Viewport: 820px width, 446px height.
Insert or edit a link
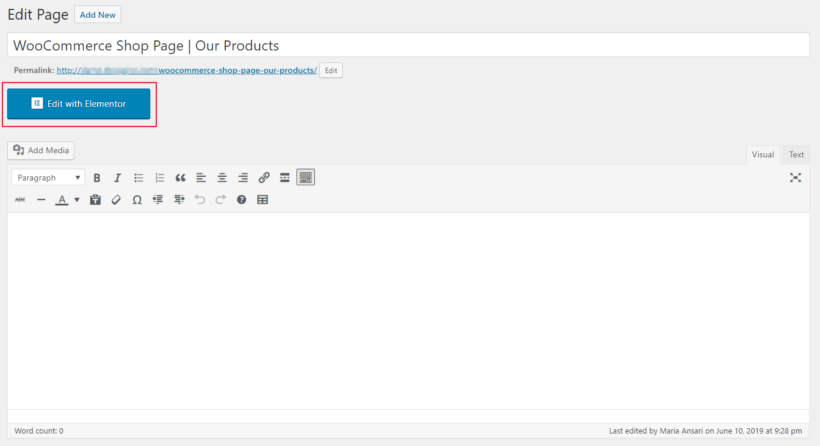[x=264, y=178]
